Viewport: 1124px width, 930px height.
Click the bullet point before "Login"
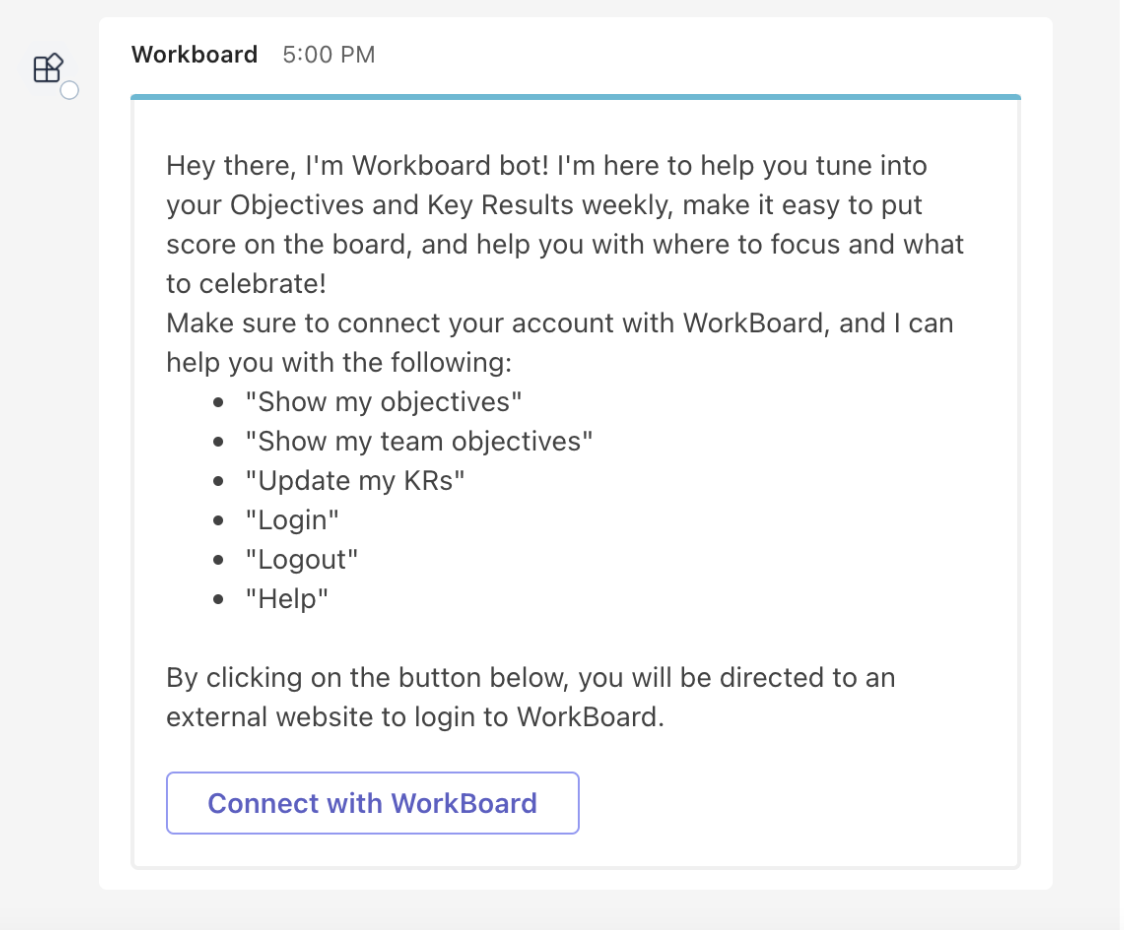tap(219, 521)
